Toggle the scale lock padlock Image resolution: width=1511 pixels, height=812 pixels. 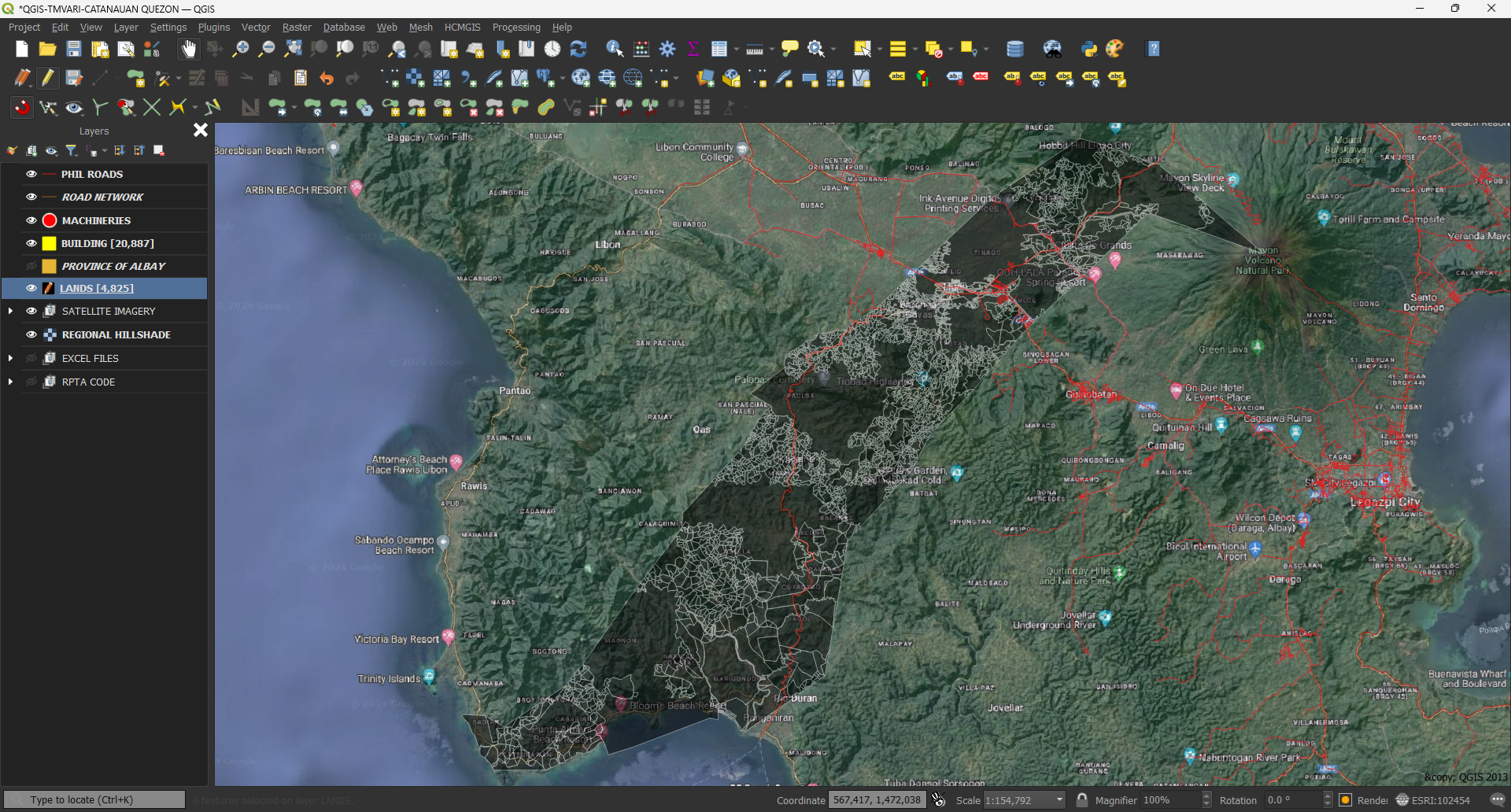point(1083,800)
